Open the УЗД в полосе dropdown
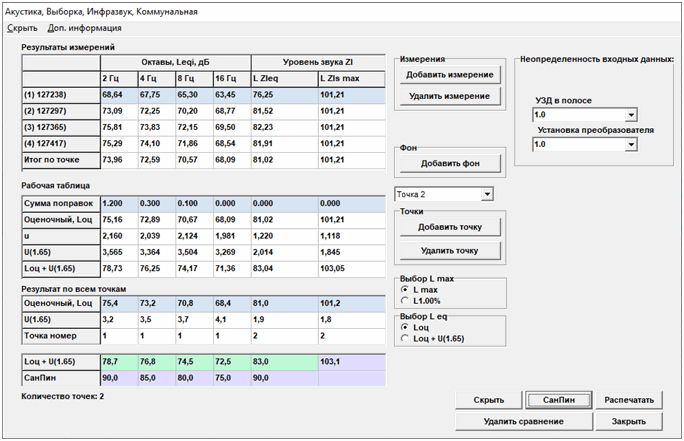Image resolution: width=684 pixels, height=441 pixels. (630, 115)
